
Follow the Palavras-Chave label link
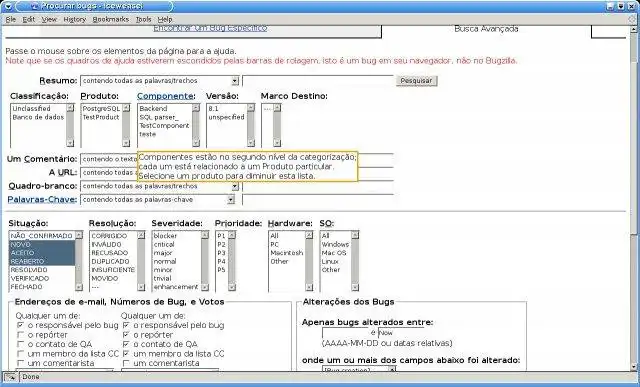coord(42,200)
